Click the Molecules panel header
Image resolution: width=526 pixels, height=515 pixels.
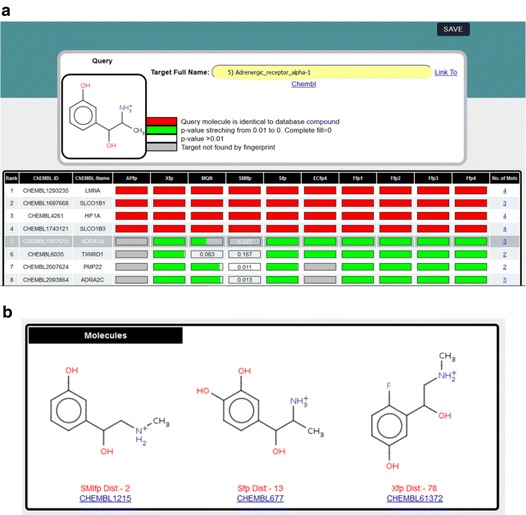coord(106,336)
